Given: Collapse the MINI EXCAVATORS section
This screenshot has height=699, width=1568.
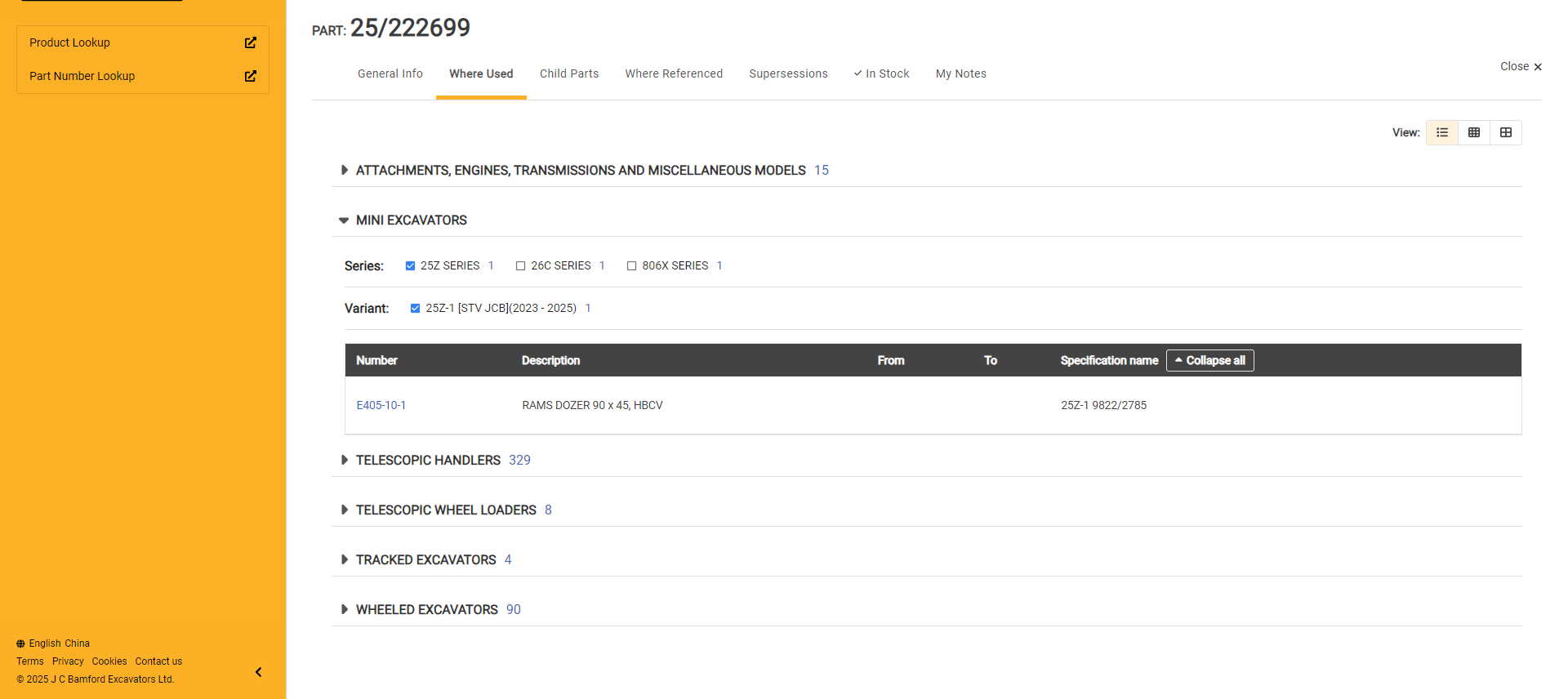Looking at the screenshot, I should [344, 220].
